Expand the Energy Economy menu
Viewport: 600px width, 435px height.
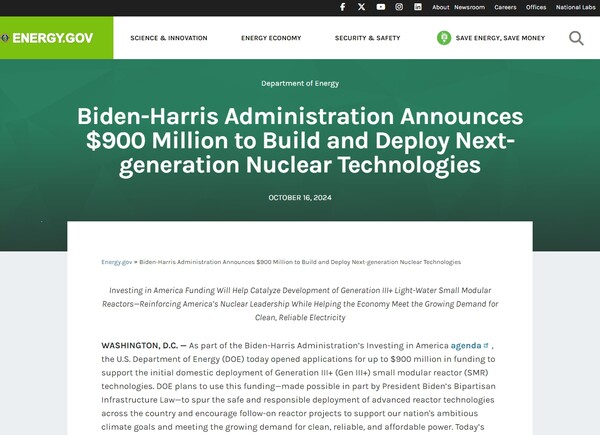coord(271,38)
